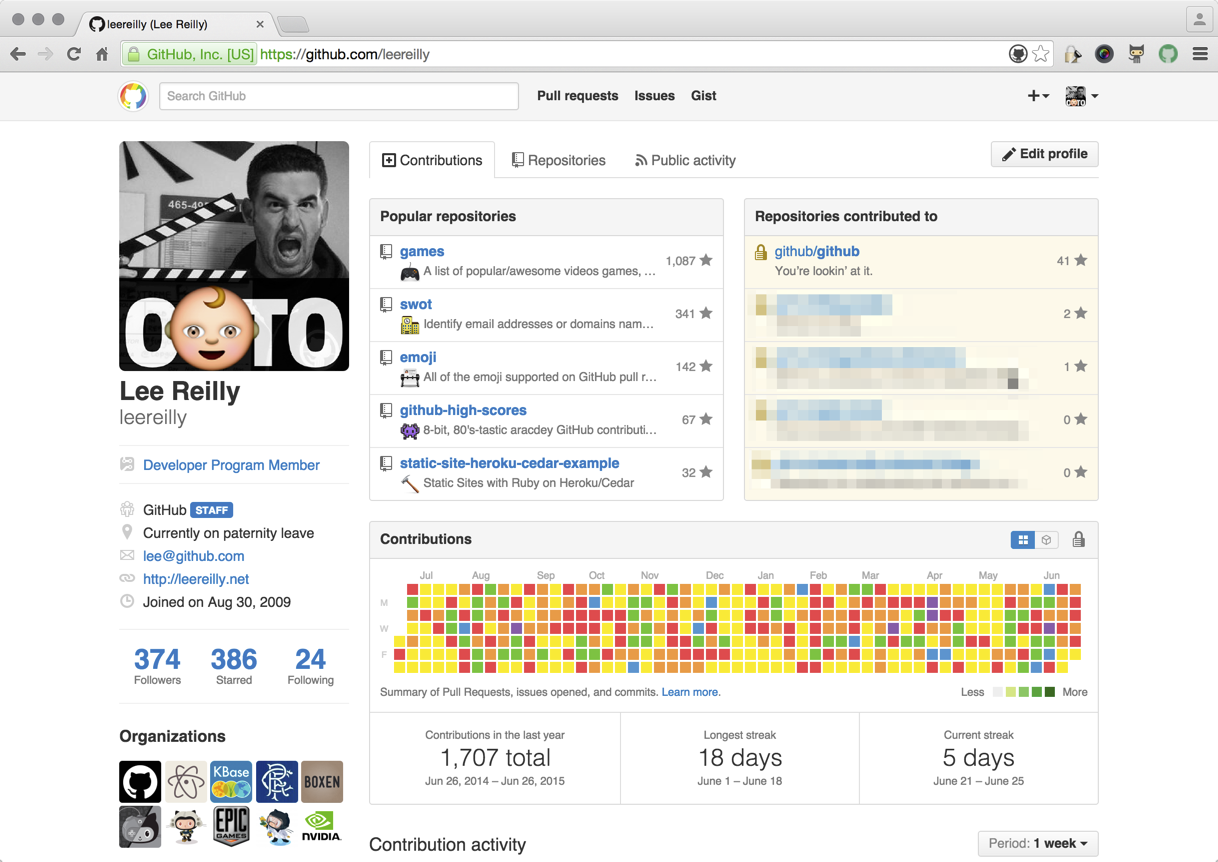Open the Atom organization avatar
The height and width of the screenshot is (862, 1218).
[186, 782]
